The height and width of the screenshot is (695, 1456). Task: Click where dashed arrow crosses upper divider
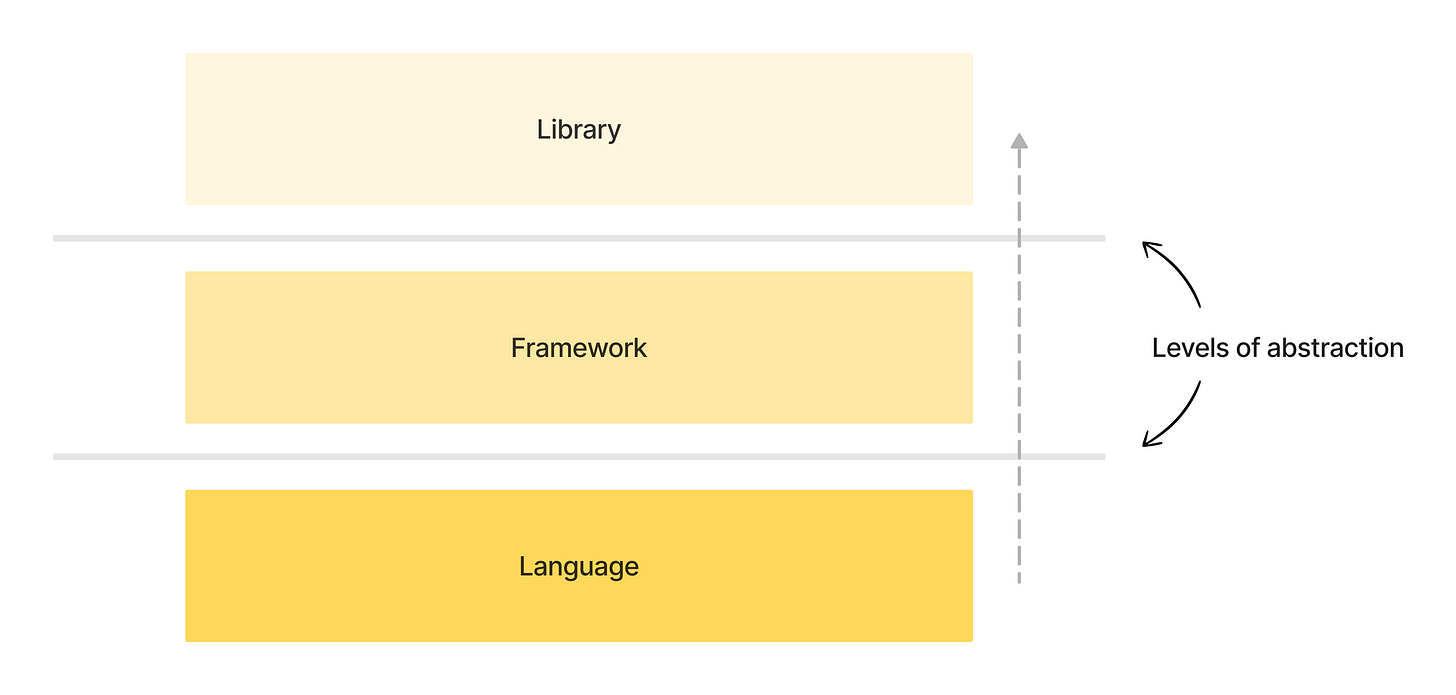click(x=1019, y=238)
